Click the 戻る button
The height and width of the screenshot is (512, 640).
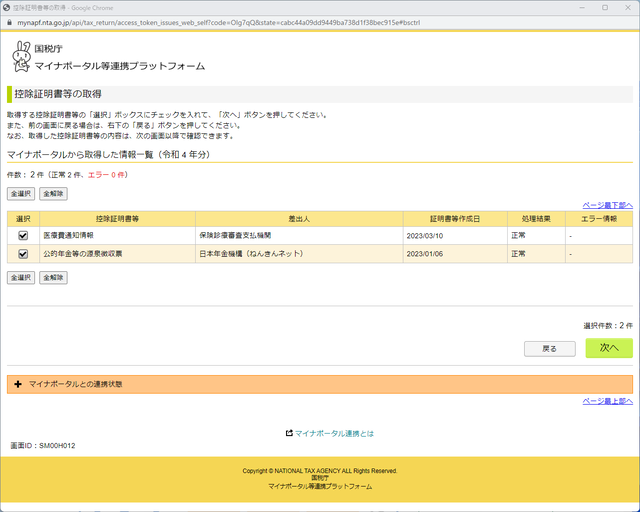tap(550, 349)
